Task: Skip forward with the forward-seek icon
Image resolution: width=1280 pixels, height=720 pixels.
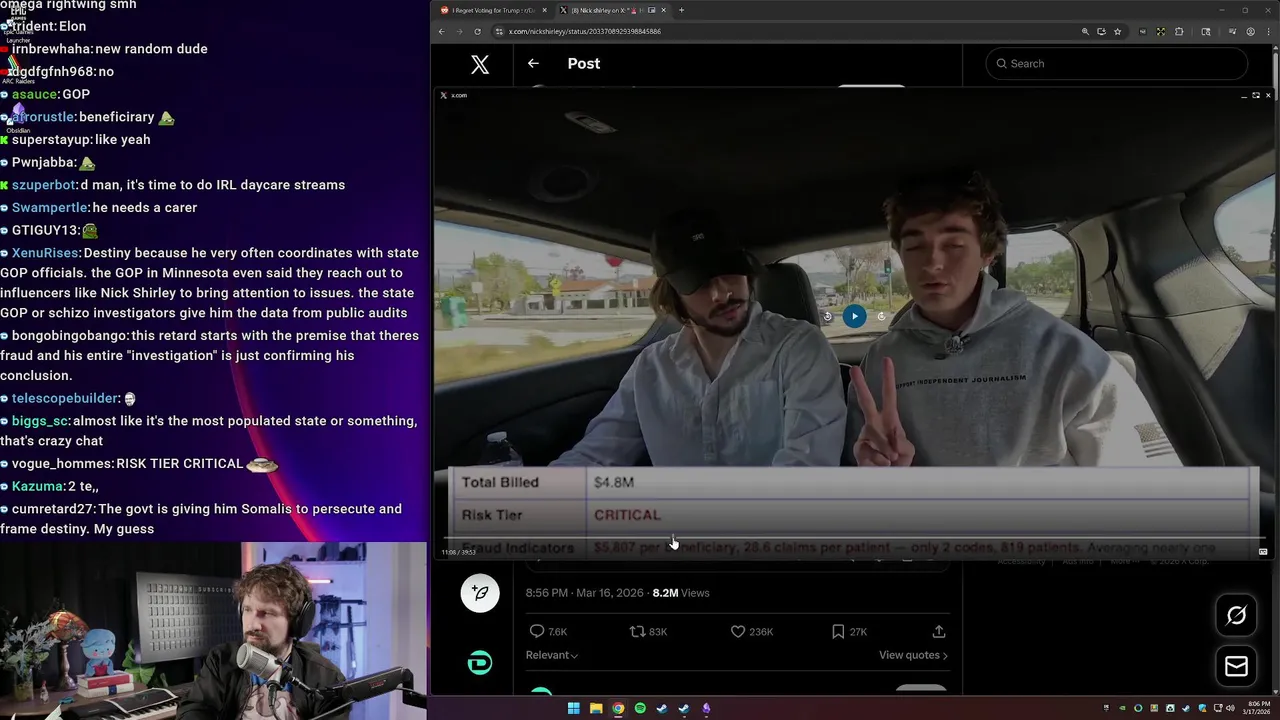Action: pyautogui.click(x=881, y=316)
